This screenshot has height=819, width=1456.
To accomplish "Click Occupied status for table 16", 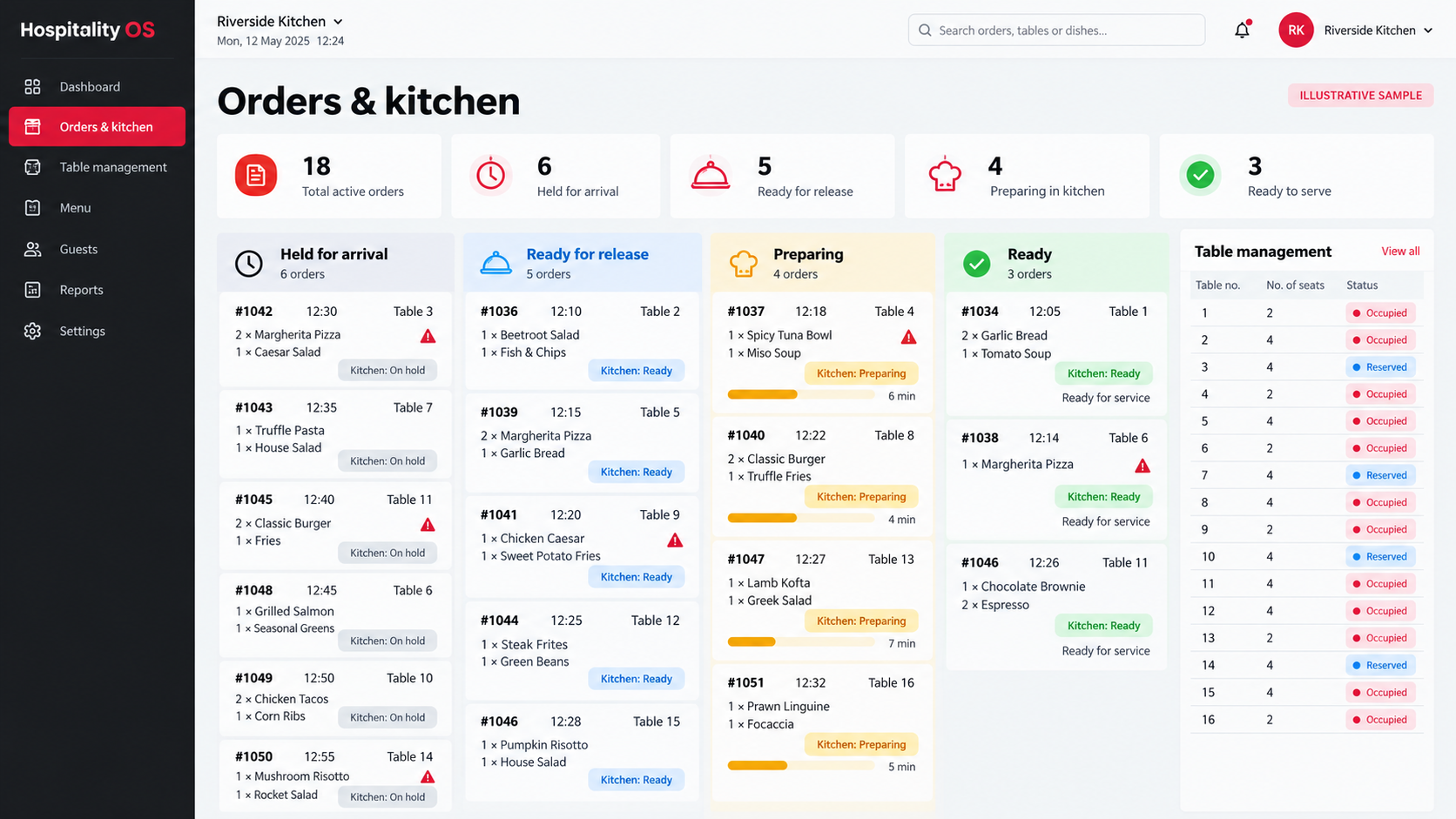I will pyautogui.click(x=1380, y=720).
